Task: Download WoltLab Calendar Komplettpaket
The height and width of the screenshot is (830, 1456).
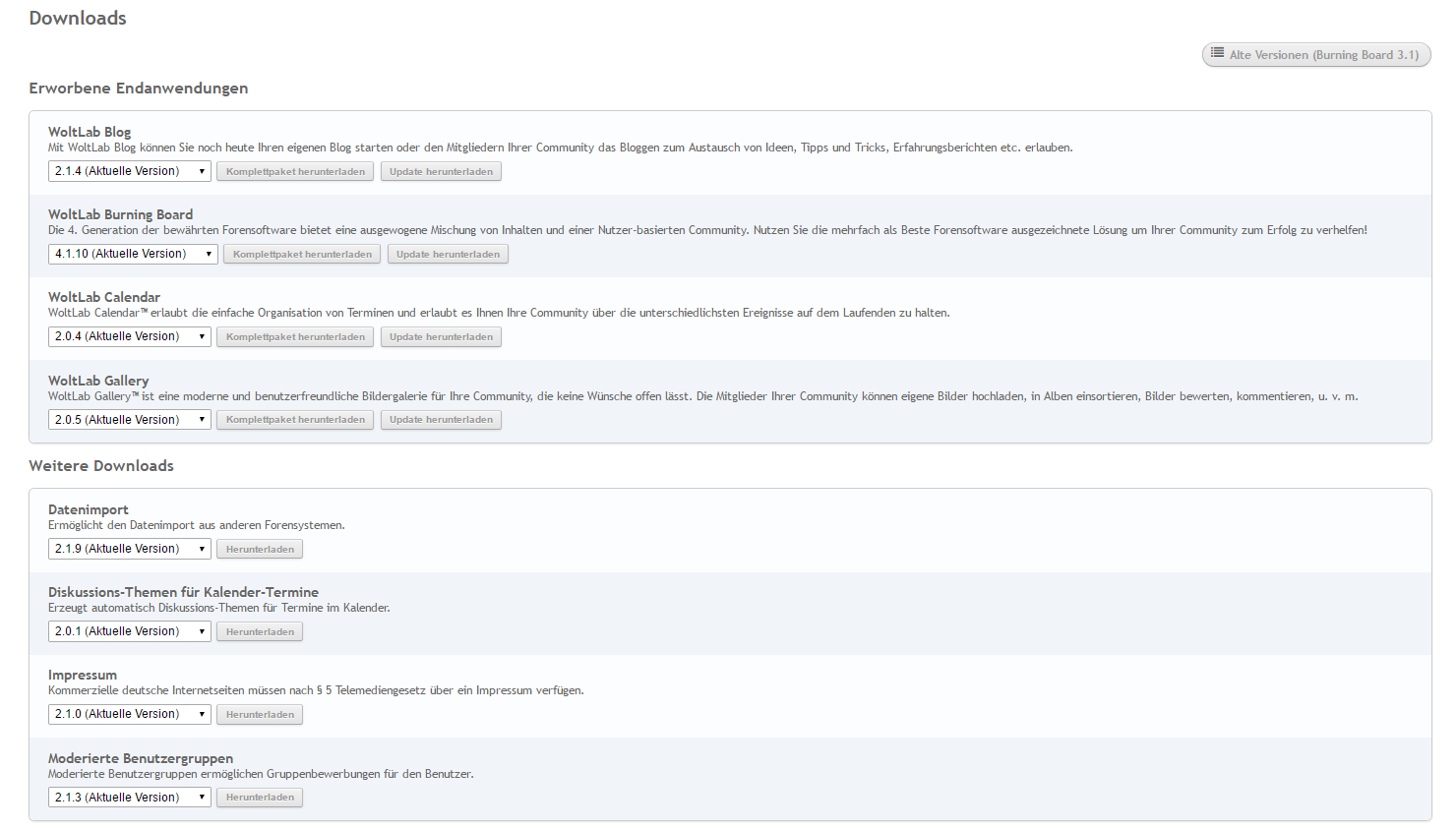Action: click(x=295, y=336)
